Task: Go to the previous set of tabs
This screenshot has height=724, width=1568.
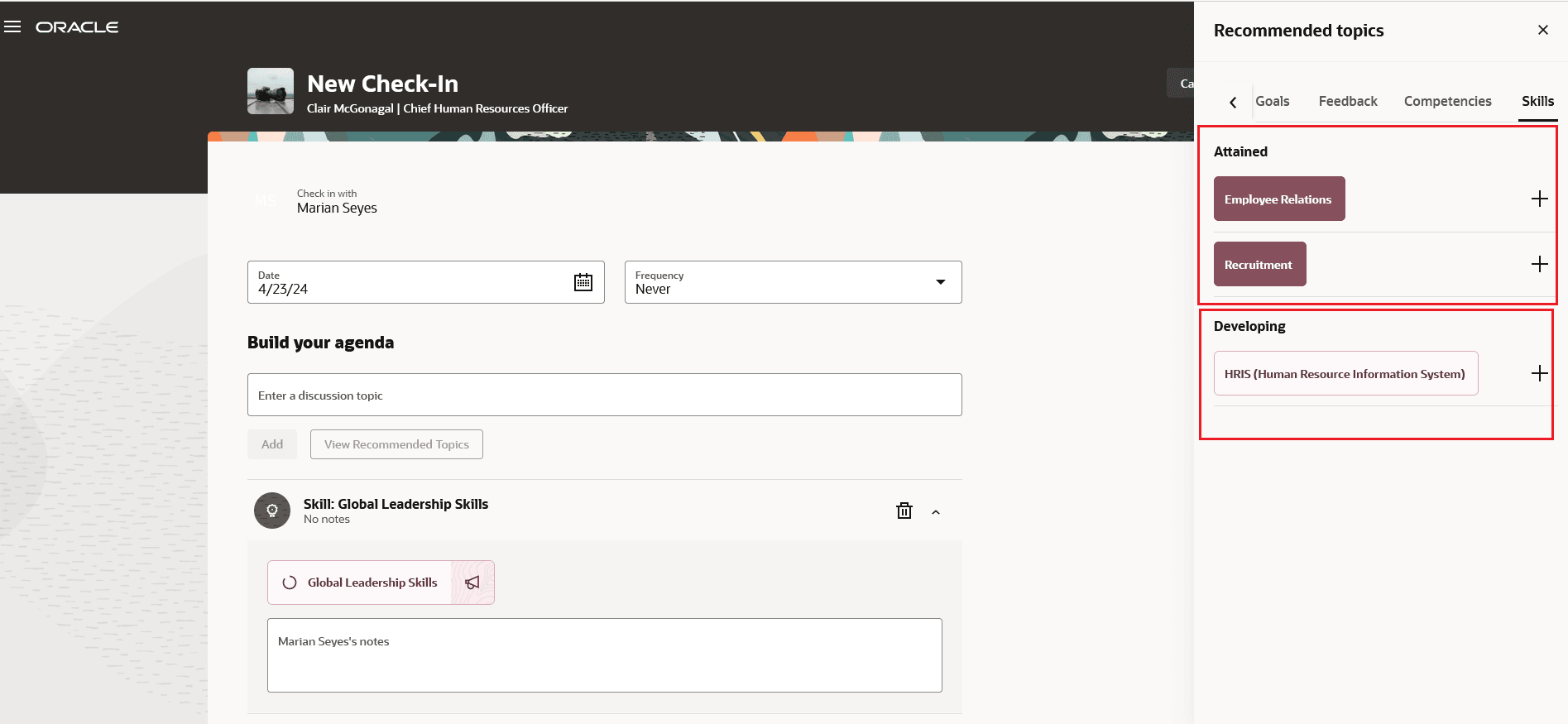Action: point(1233,102)
